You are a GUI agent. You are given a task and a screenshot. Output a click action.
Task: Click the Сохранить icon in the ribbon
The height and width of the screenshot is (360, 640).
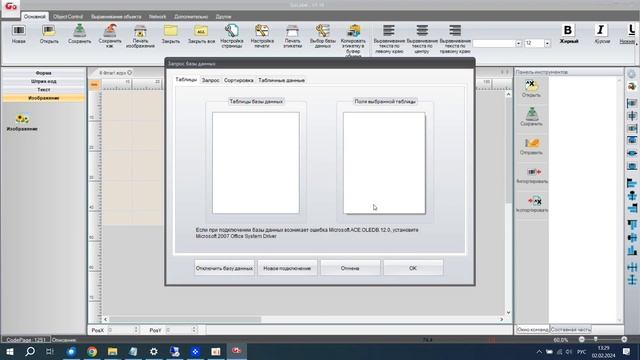[x=79, y=31]
